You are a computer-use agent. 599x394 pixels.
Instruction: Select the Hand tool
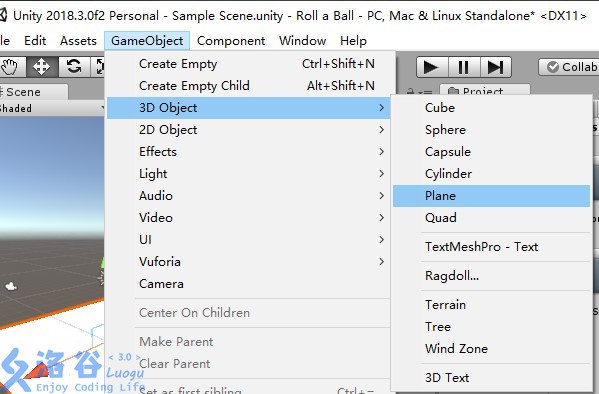point(11,67)
